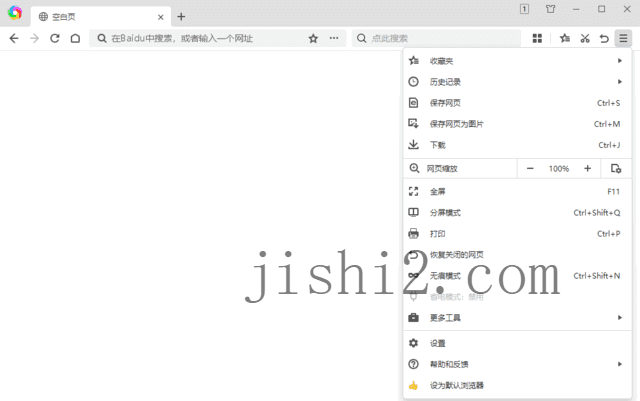640x401 pixels.
Task: Click the thumbs-up default browser icon
Action: pyautogui.click(x=413, y=385)
